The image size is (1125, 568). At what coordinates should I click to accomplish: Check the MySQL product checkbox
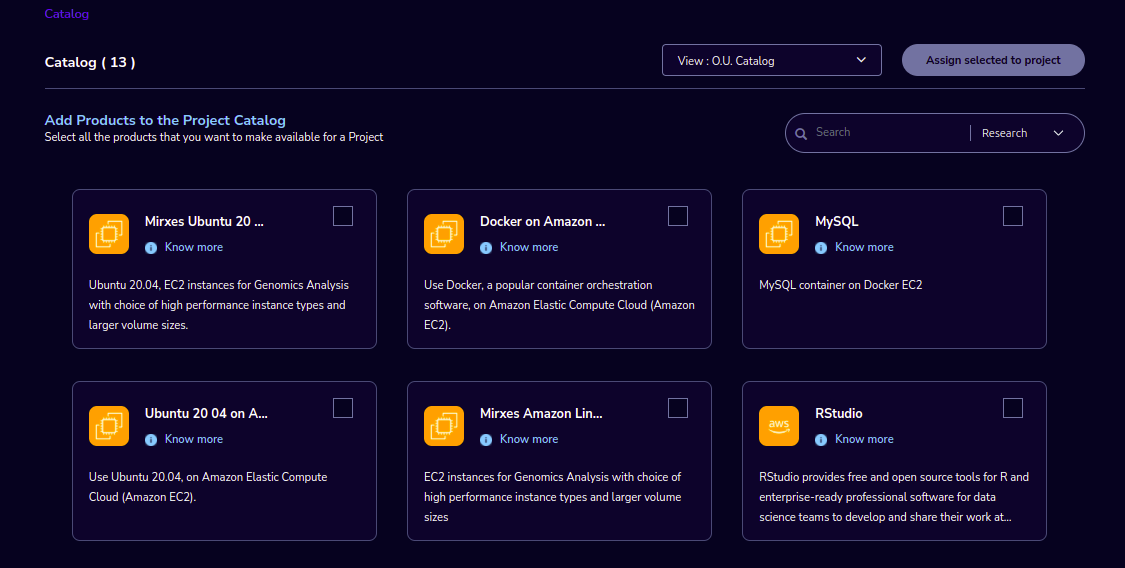[1013, 216]
